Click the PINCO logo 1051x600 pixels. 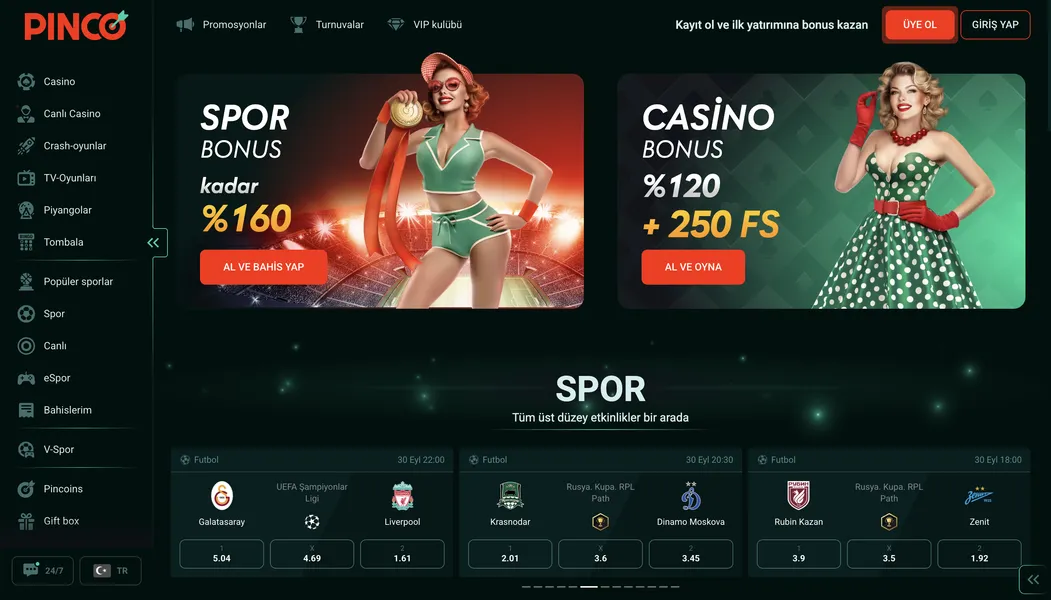coord(76,25)
